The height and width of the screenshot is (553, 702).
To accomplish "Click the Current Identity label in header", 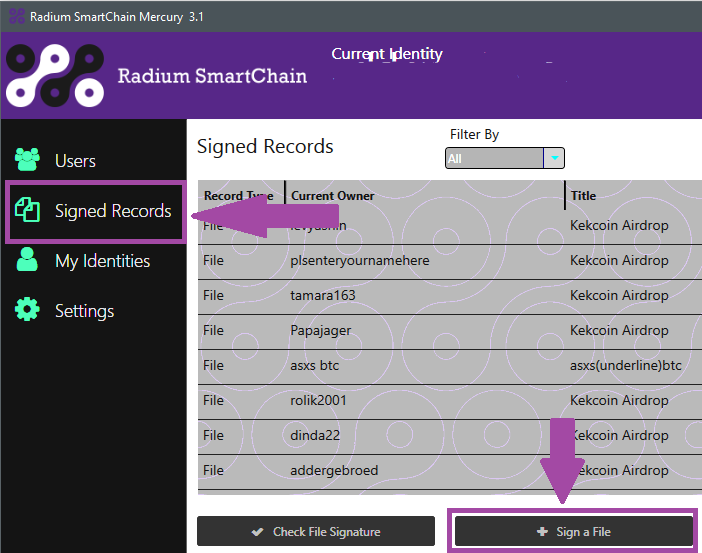I will [x=387, y=54].
